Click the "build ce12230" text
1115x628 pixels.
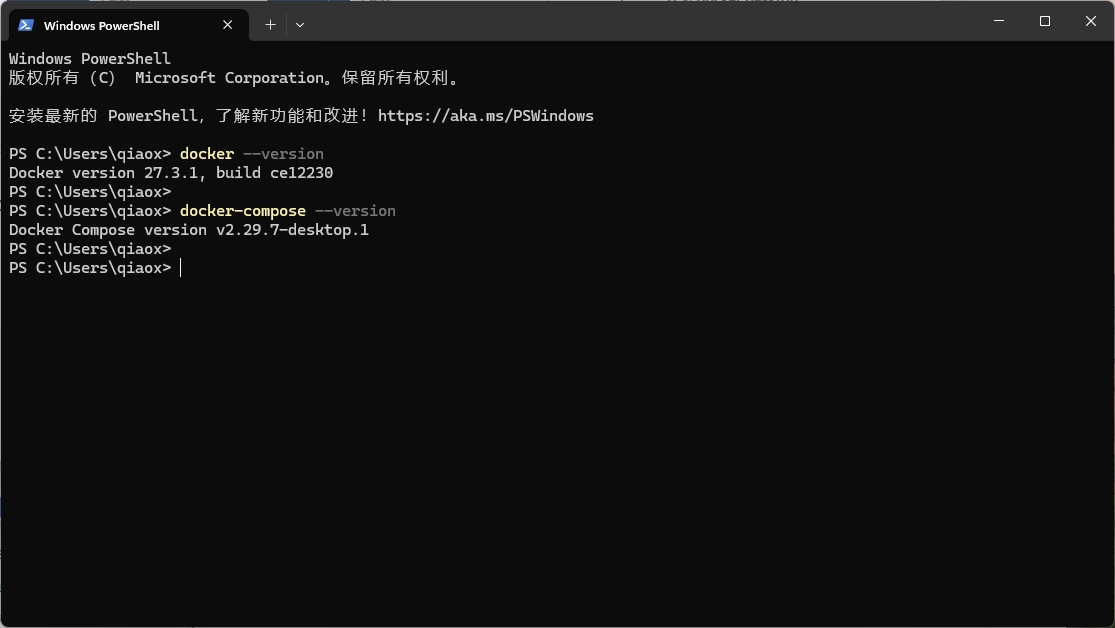point(274,173)
